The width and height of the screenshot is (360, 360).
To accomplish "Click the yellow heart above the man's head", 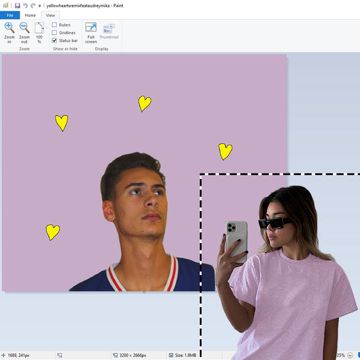I will click(145, 103).
